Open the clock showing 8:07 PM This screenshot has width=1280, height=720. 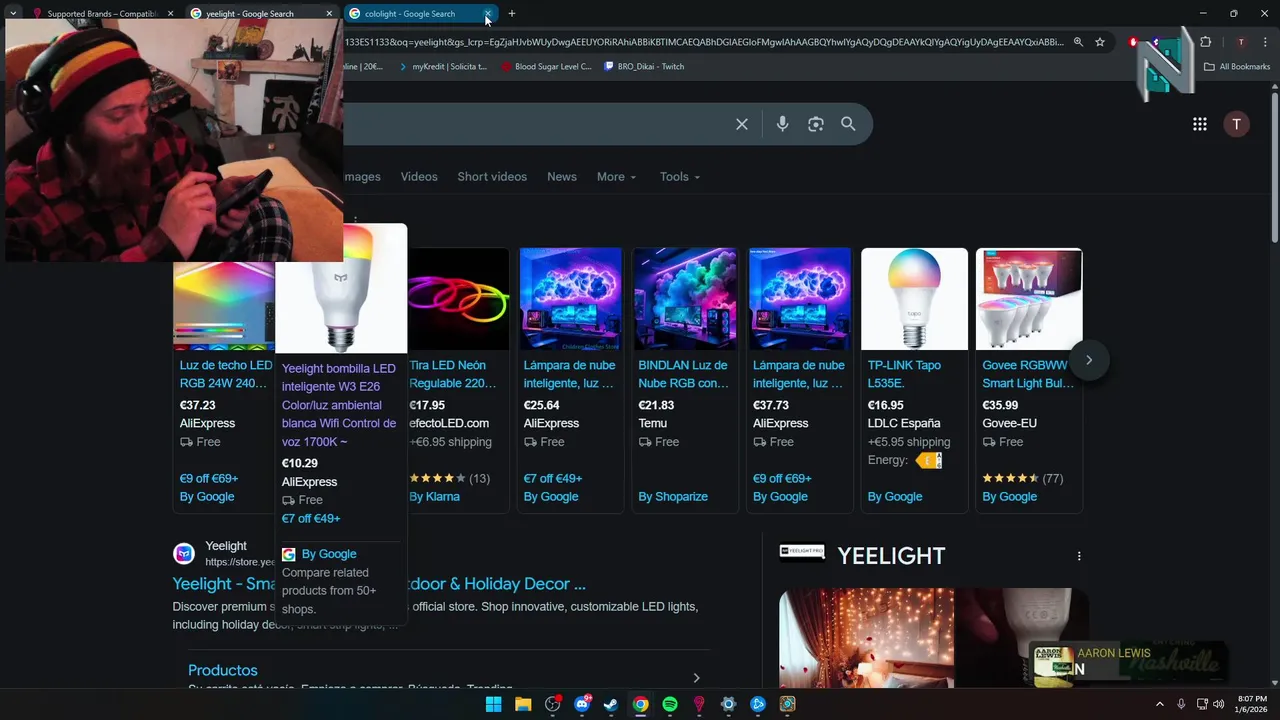pyautogui.click(x=1252, y=704)
